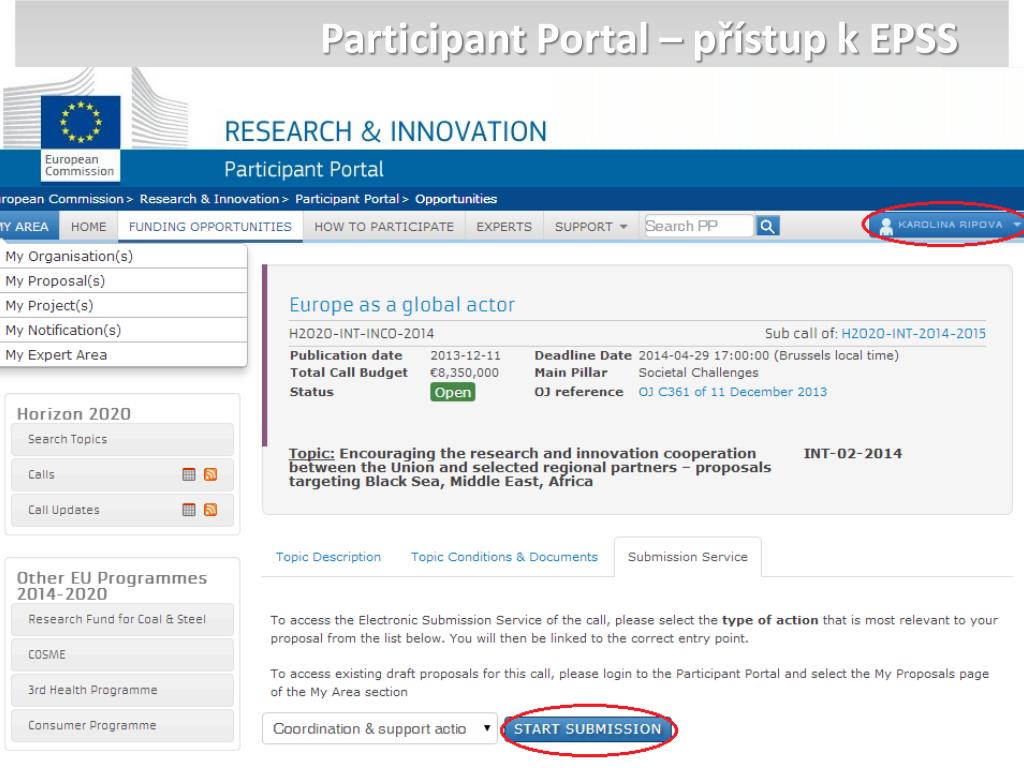Click the European Commission logo
The image size is (1024, 768).
[x=80, y=138]
